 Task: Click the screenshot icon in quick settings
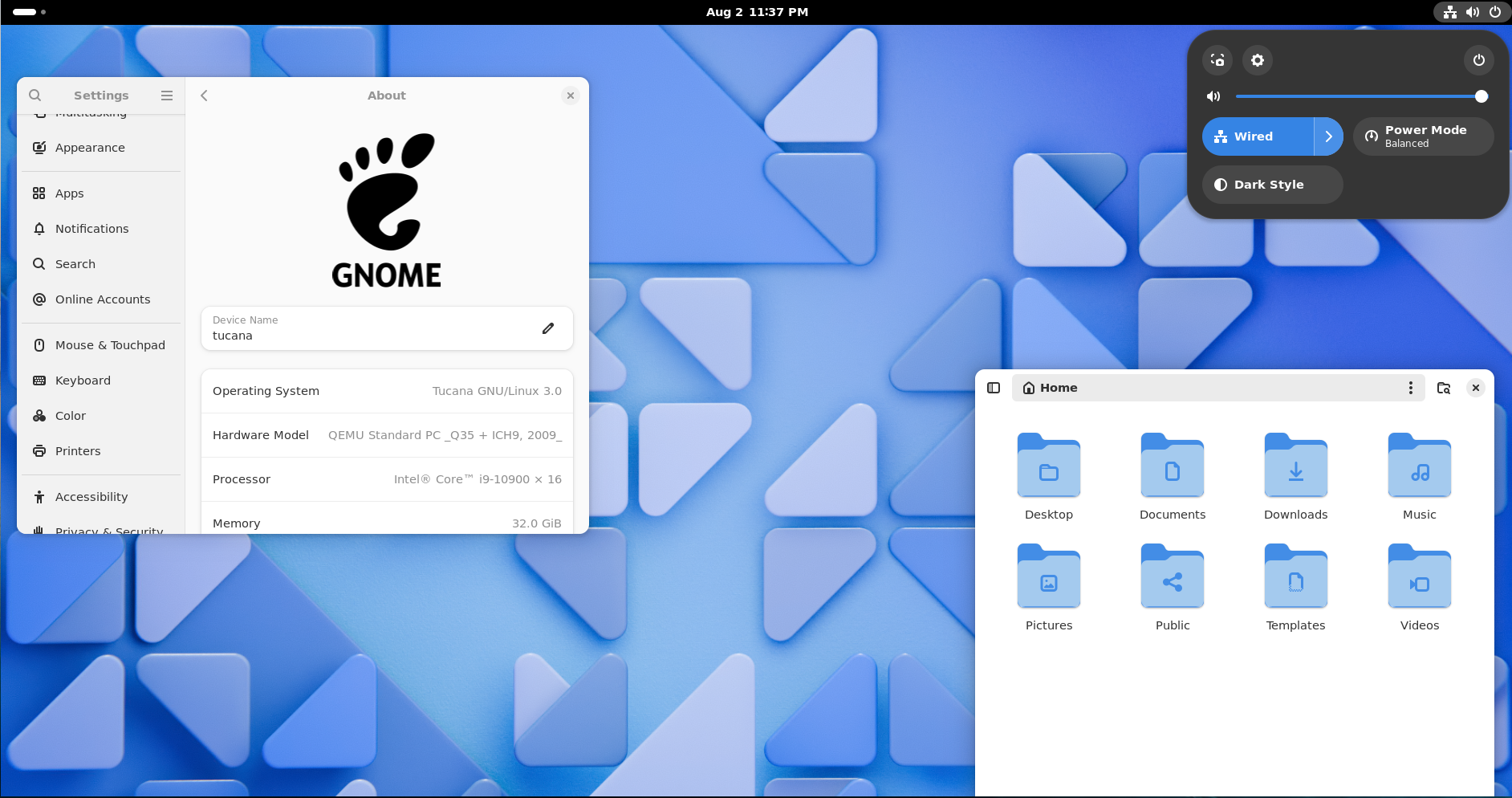click(1217, 60)
